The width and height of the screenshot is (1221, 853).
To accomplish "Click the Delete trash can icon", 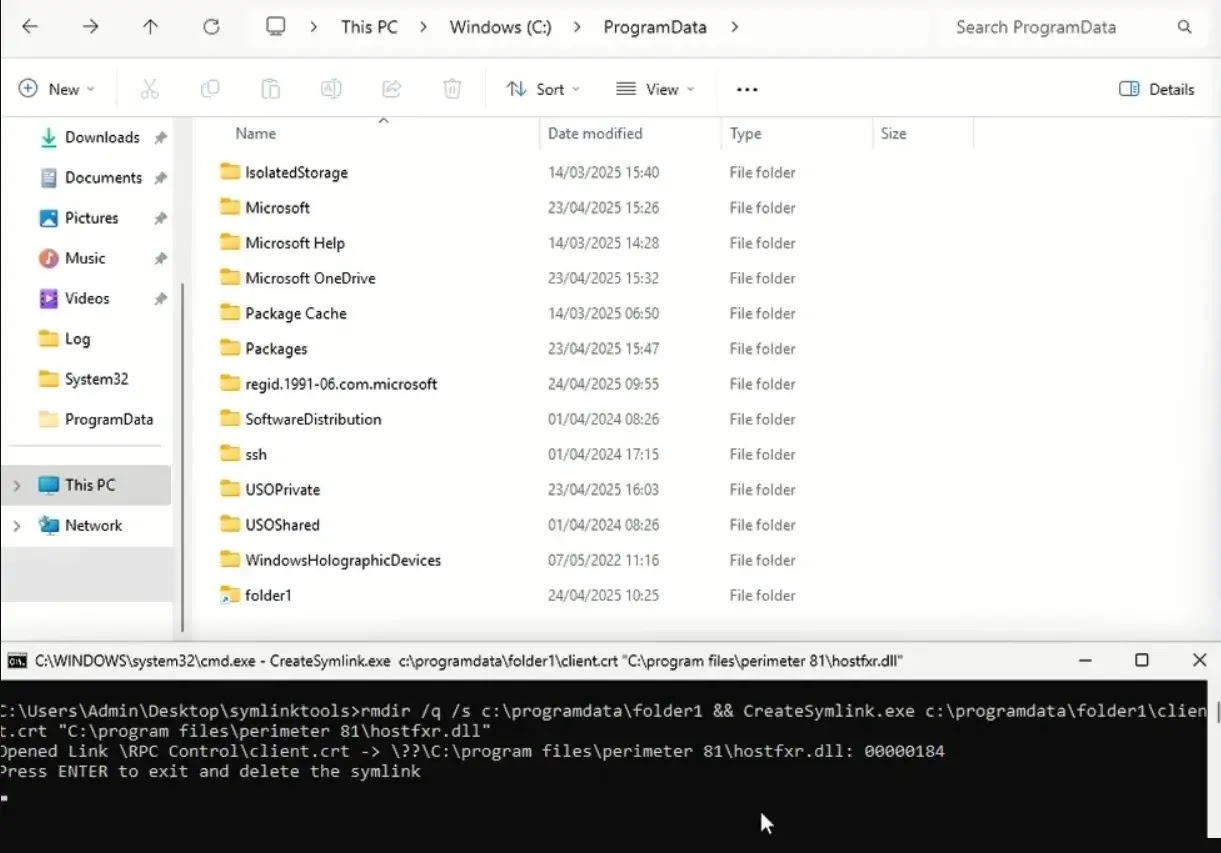I will tap(452, 89).
